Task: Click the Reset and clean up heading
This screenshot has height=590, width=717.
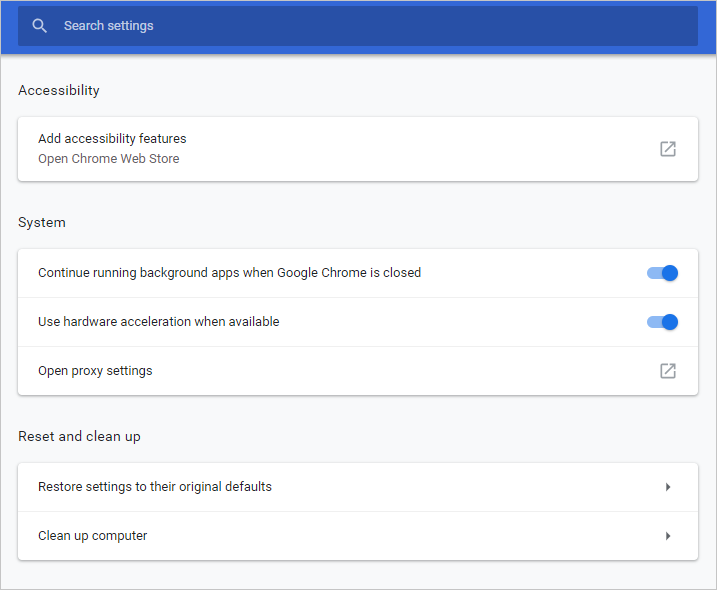Action: click(79, 437)
